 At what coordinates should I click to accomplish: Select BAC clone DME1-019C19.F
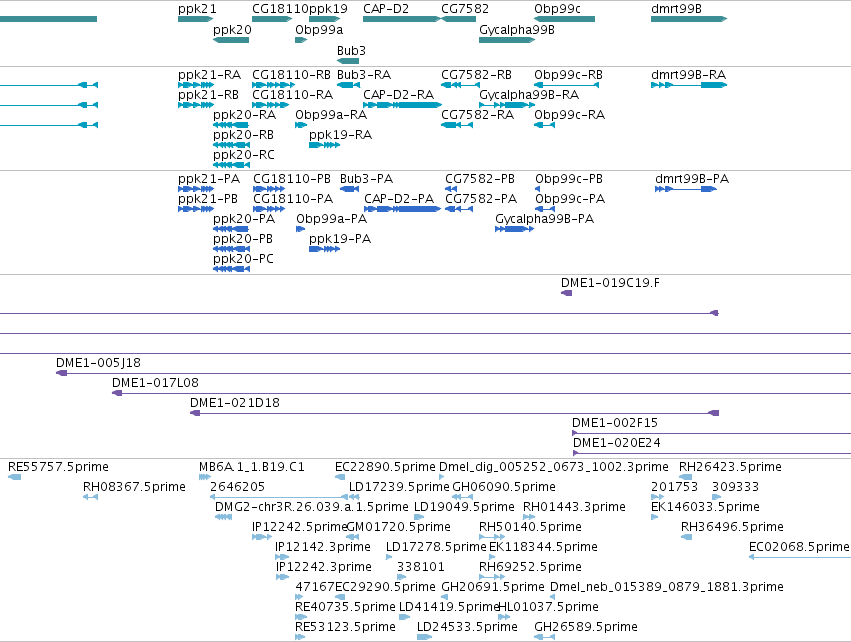[566, 293]
